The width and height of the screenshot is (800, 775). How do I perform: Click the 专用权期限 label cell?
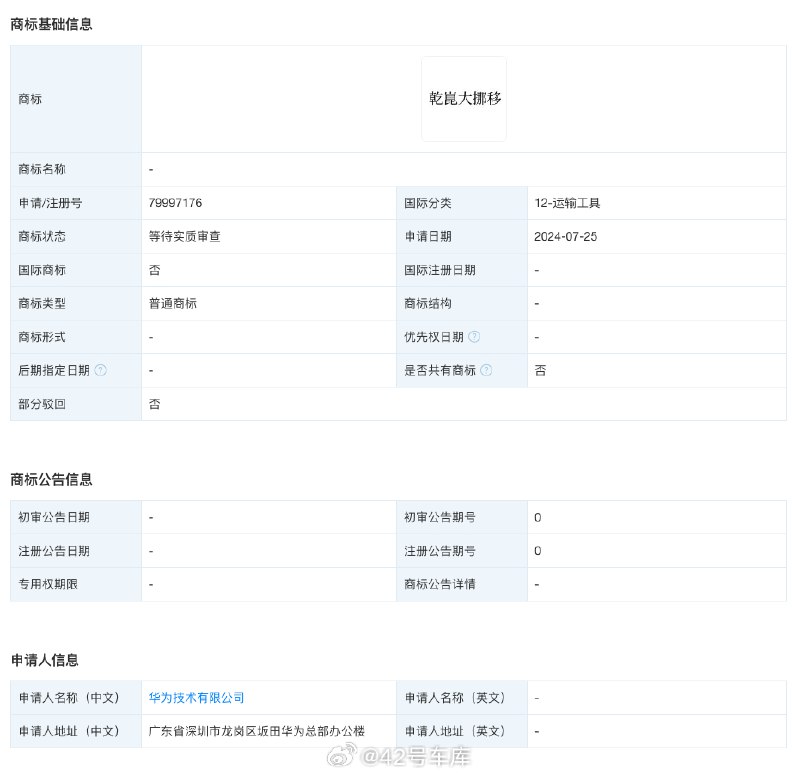pos(76,584)
